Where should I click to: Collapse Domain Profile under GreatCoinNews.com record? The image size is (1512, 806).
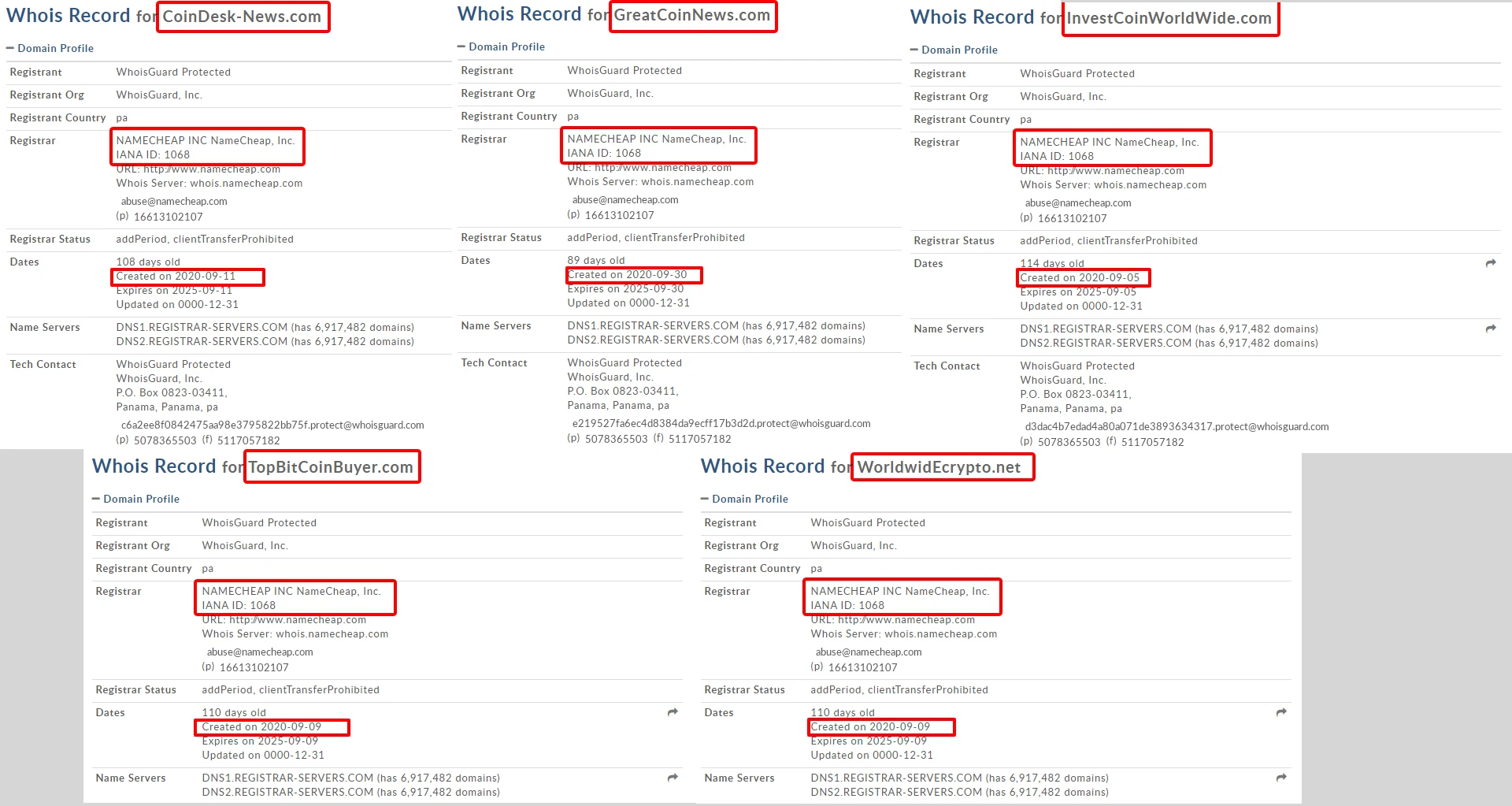501,46
